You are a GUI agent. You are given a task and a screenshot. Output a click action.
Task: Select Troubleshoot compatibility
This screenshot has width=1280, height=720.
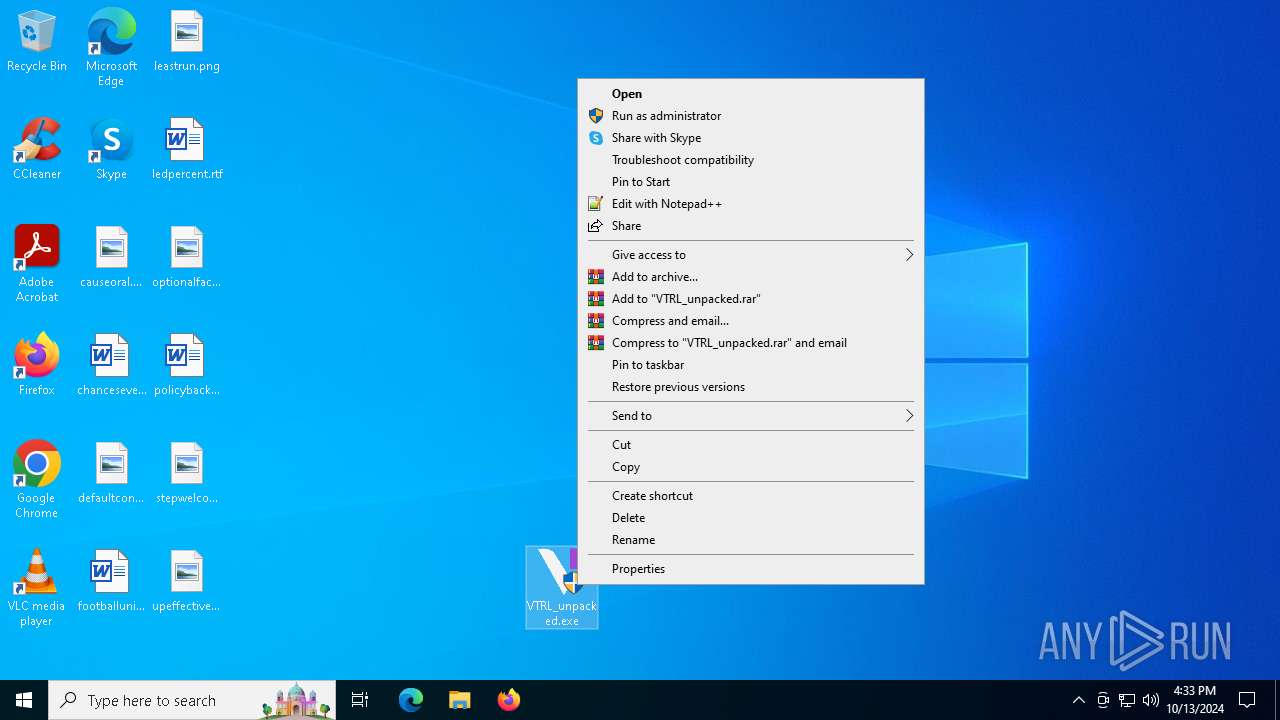pos(751,160)
